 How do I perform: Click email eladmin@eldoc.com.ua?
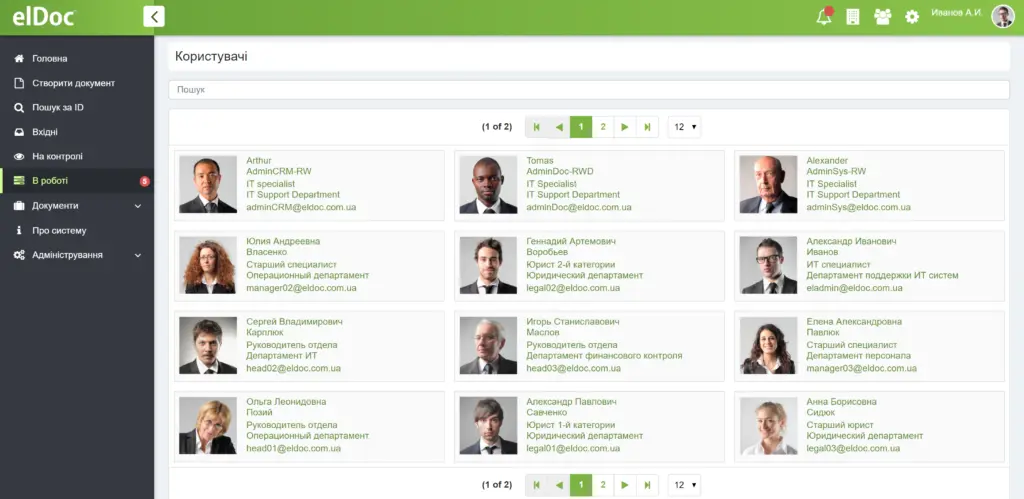[854, 288]
